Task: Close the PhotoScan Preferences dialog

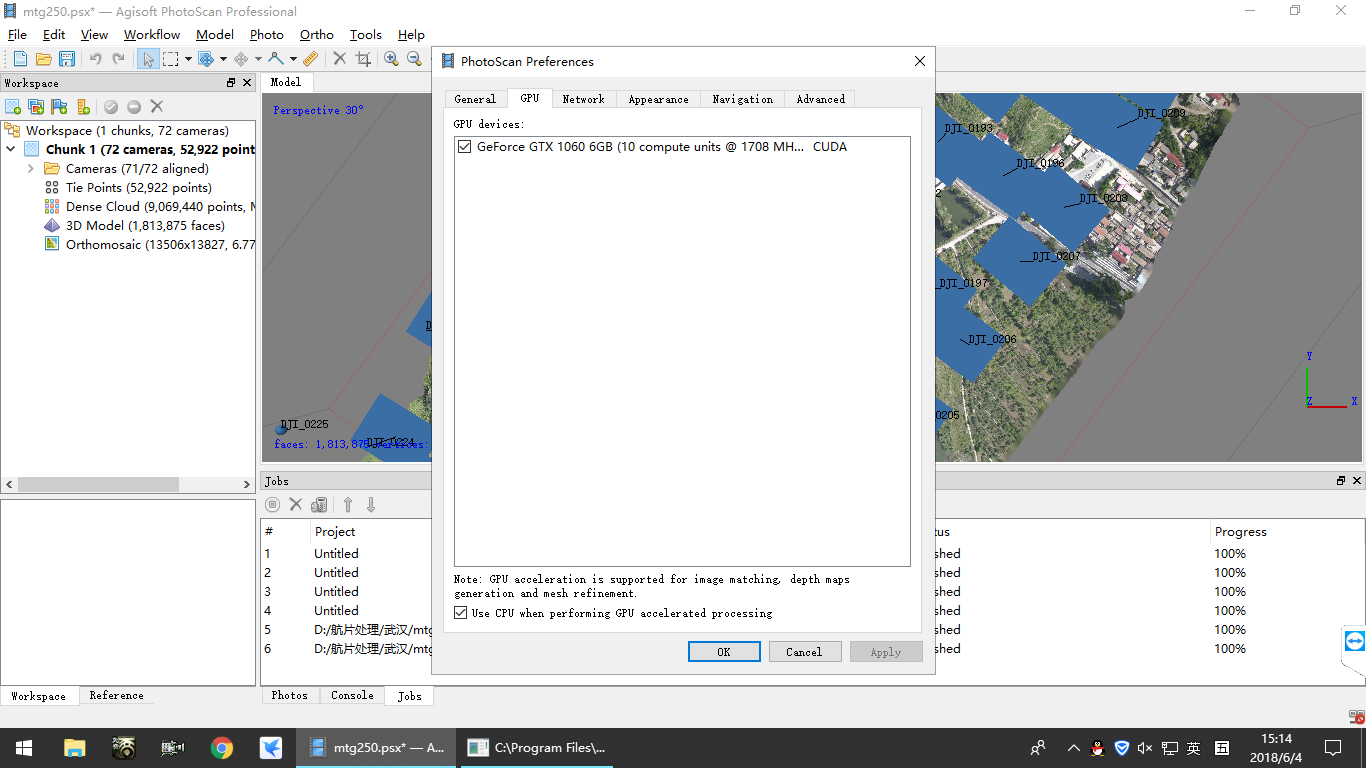Action: pyautogui.click(x=920, y=61)
